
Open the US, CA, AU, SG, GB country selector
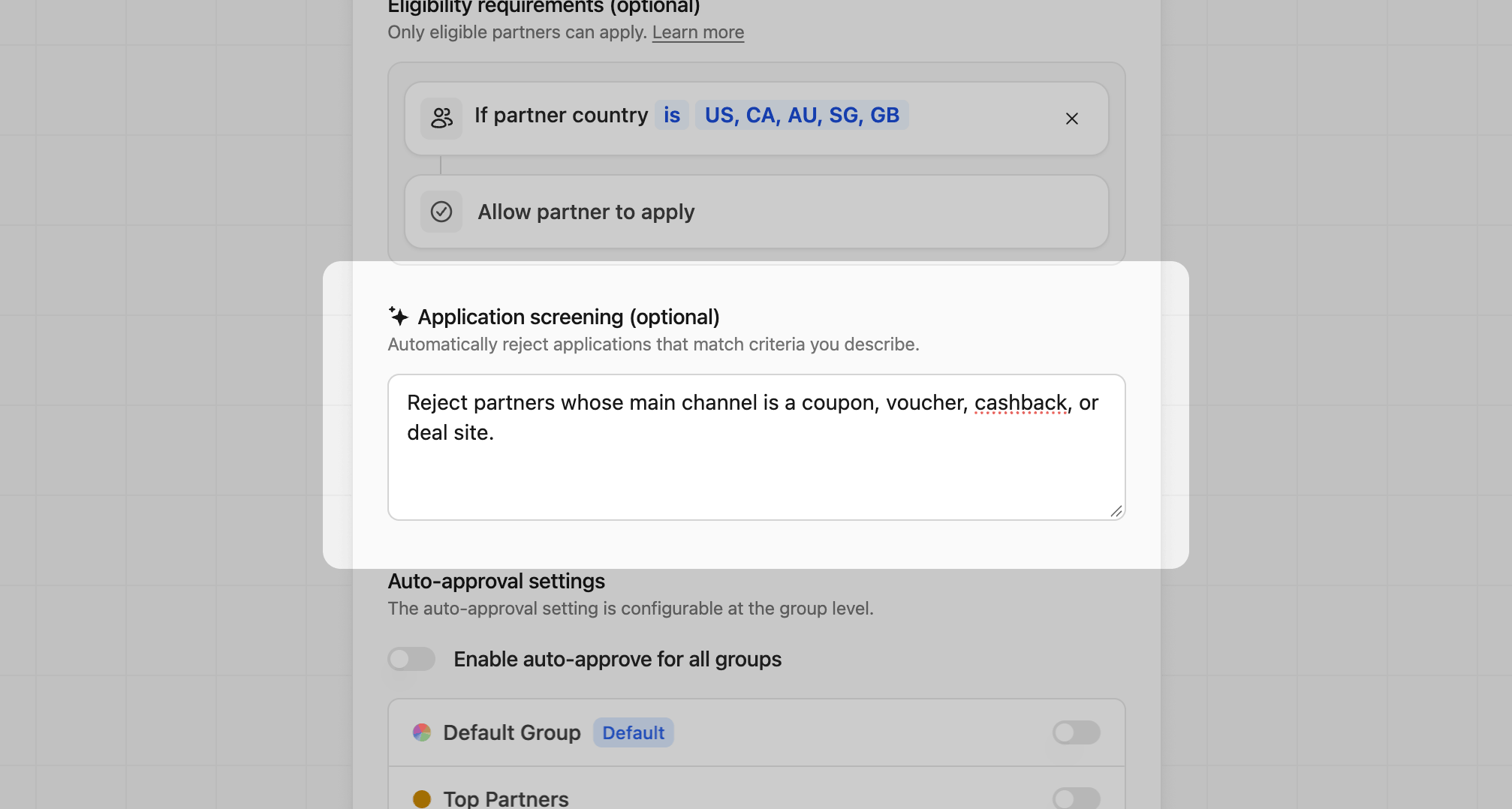point(802,115)
